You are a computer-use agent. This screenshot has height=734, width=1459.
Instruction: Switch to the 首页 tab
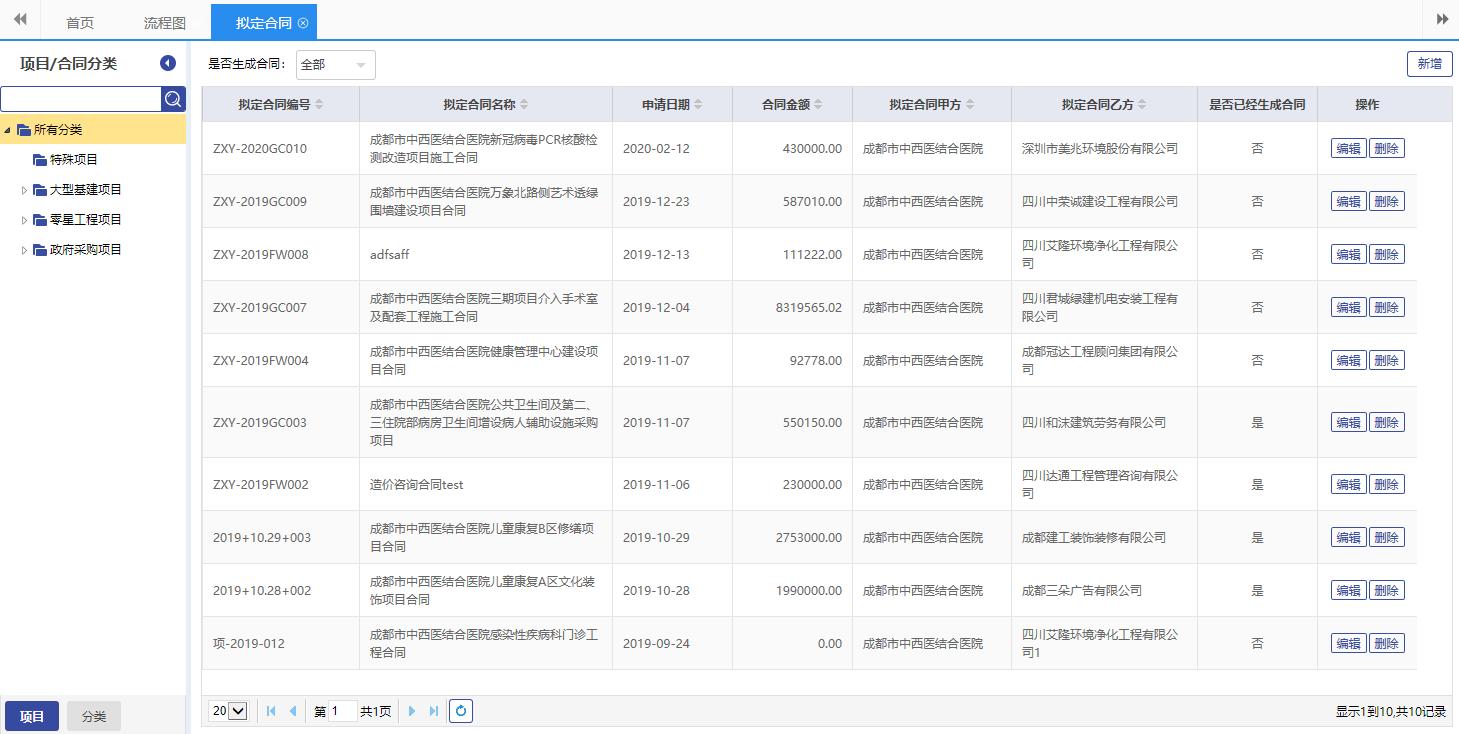click(80, 22)
